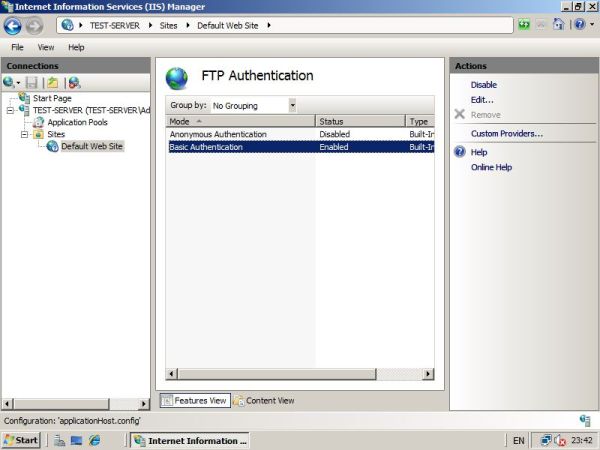Click the network tray icon

pyautogui.click(x=546, y=441)
